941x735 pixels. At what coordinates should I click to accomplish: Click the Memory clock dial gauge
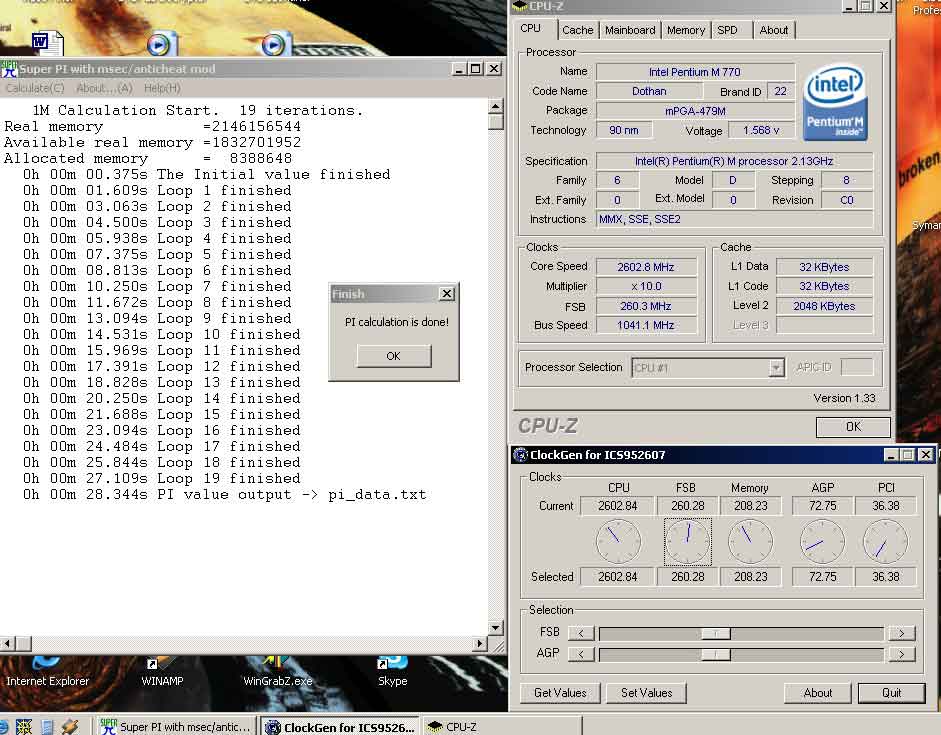point(750,542)
